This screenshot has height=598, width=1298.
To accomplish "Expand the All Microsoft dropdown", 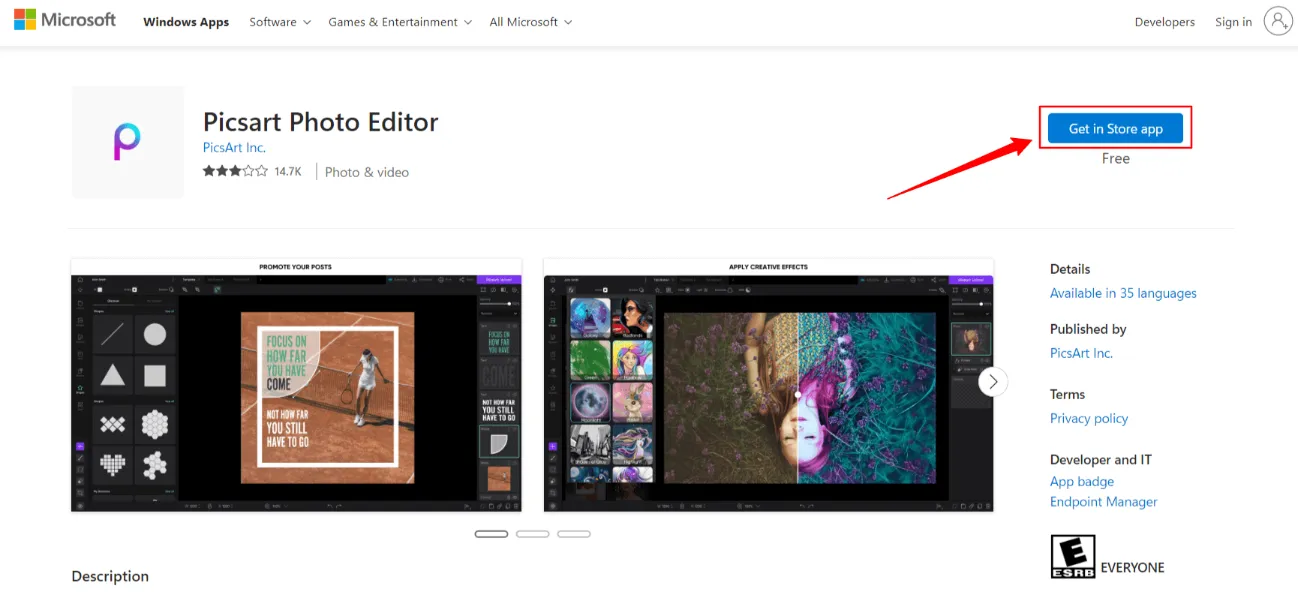I will click(x=531, y=22).
